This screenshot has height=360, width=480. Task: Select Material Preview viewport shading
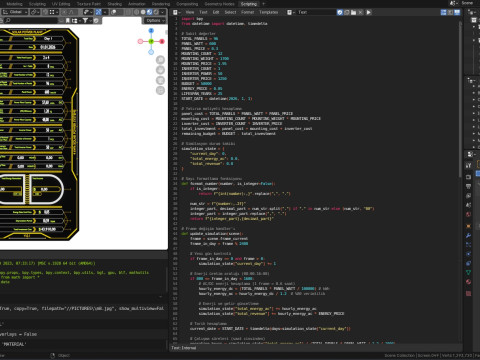tap(149, 12)
